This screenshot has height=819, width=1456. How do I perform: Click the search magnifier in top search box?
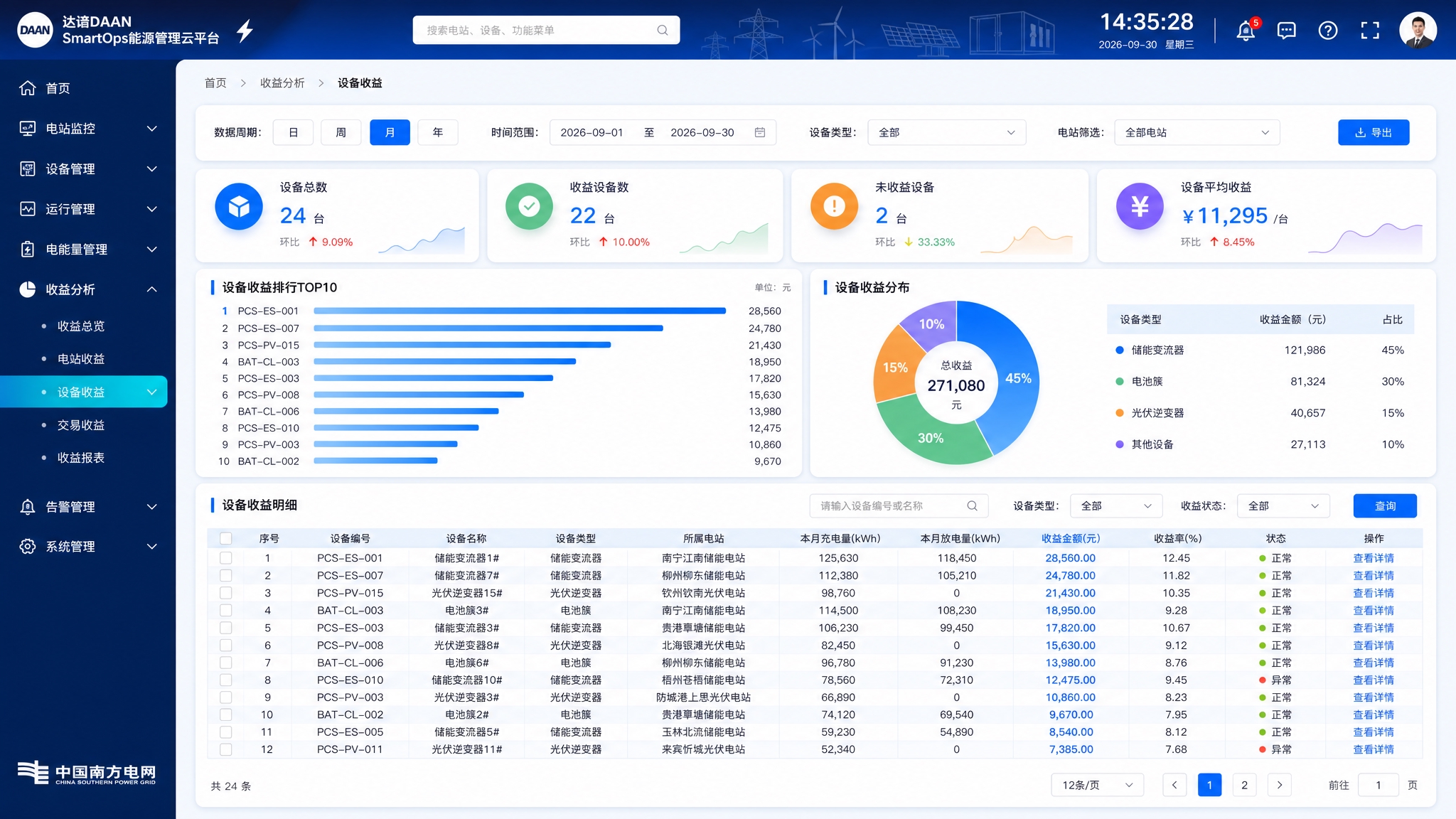662,30
